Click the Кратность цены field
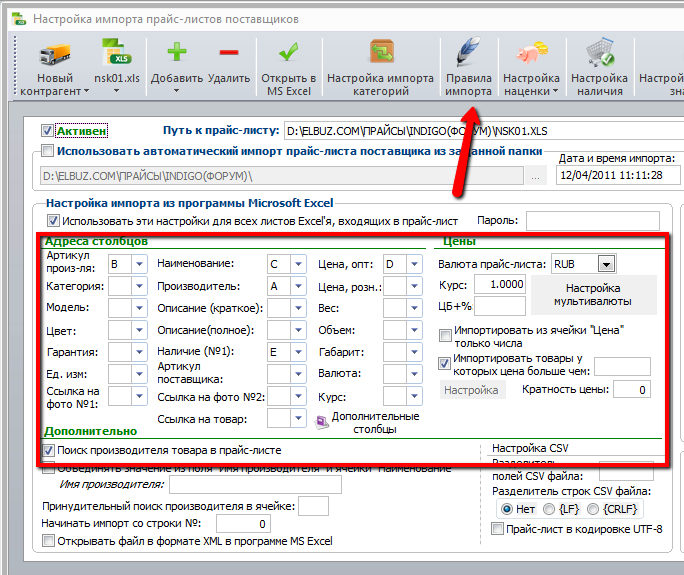 point(632,390)
